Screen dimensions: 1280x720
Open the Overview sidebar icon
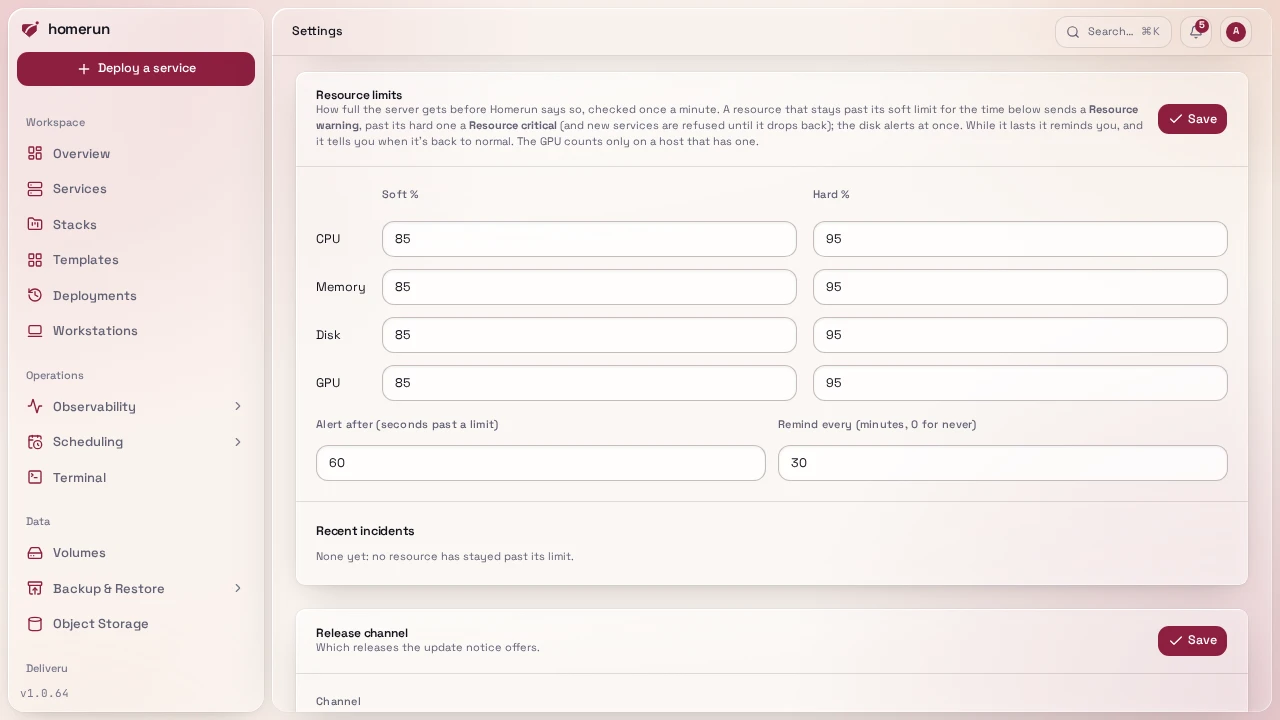(x=35, y=153)
